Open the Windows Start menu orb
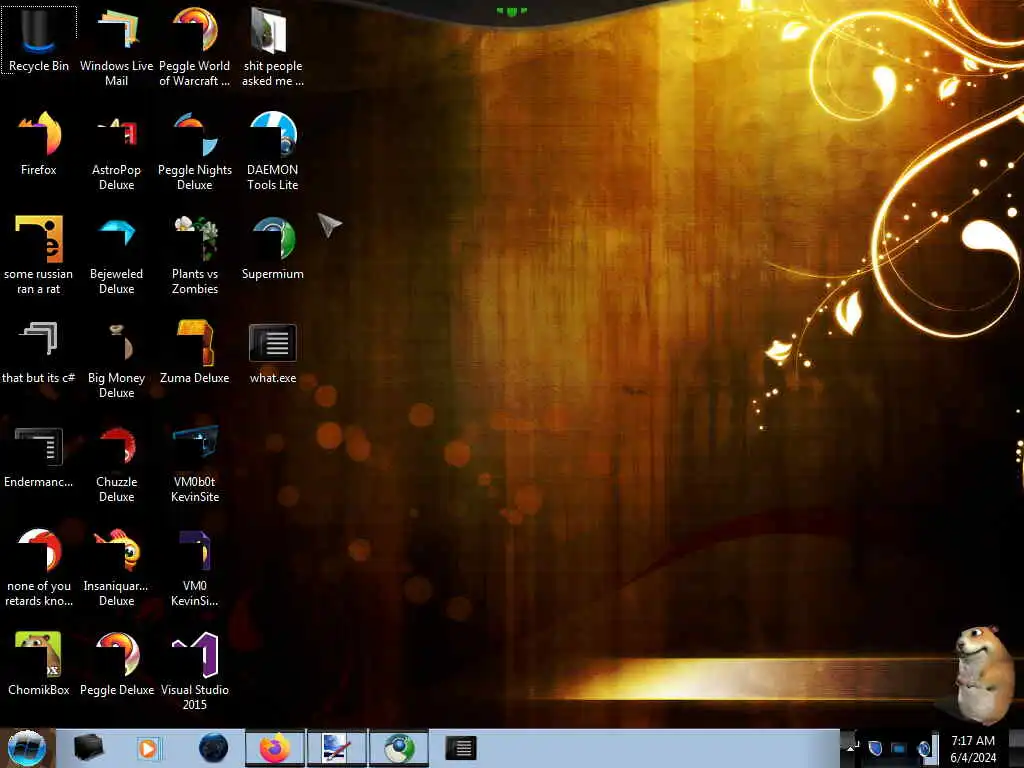 (27, 748)
